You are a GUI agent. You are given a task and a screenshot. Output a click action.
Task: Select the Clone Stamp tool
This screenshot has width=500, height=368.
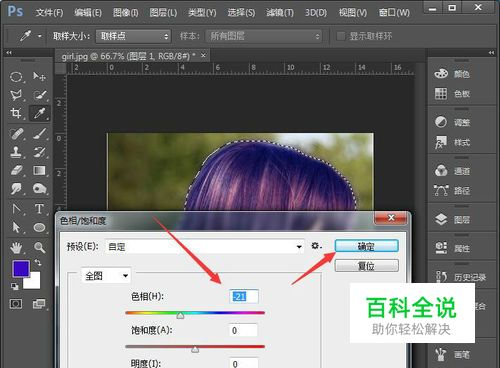16,152
